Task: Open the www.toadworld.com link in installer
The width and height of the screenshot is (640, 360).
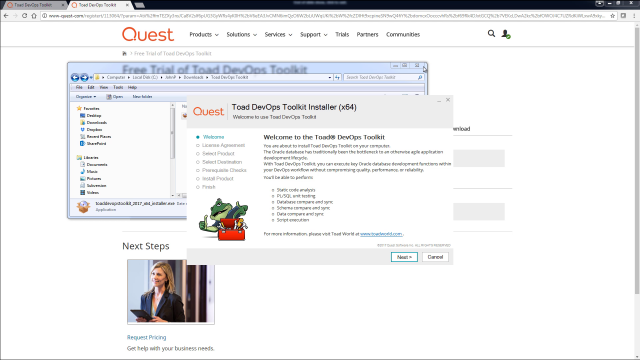Action: [x=381, y=234]
